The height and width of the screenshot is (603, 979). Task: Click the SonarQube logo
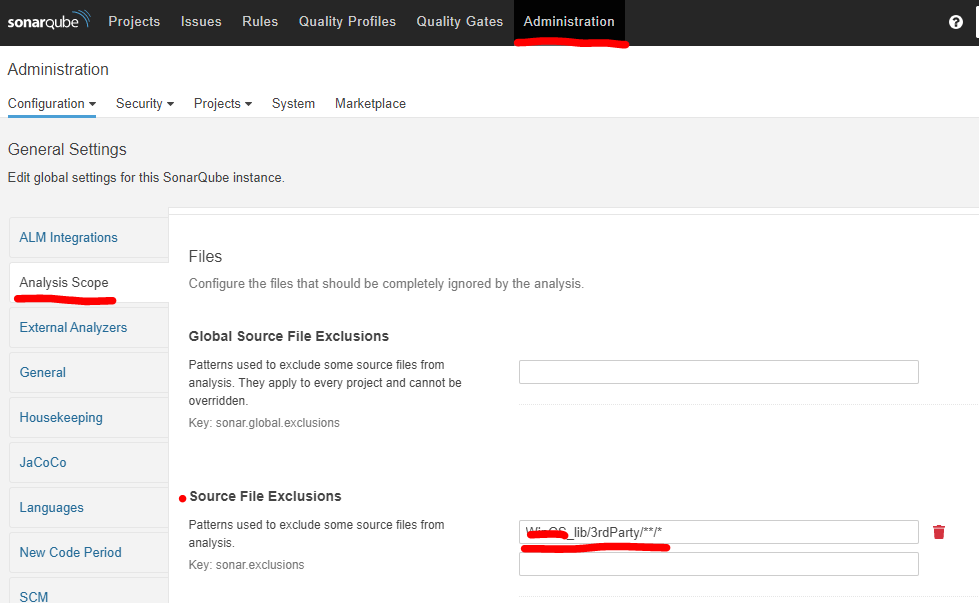(x=49, y=21)
